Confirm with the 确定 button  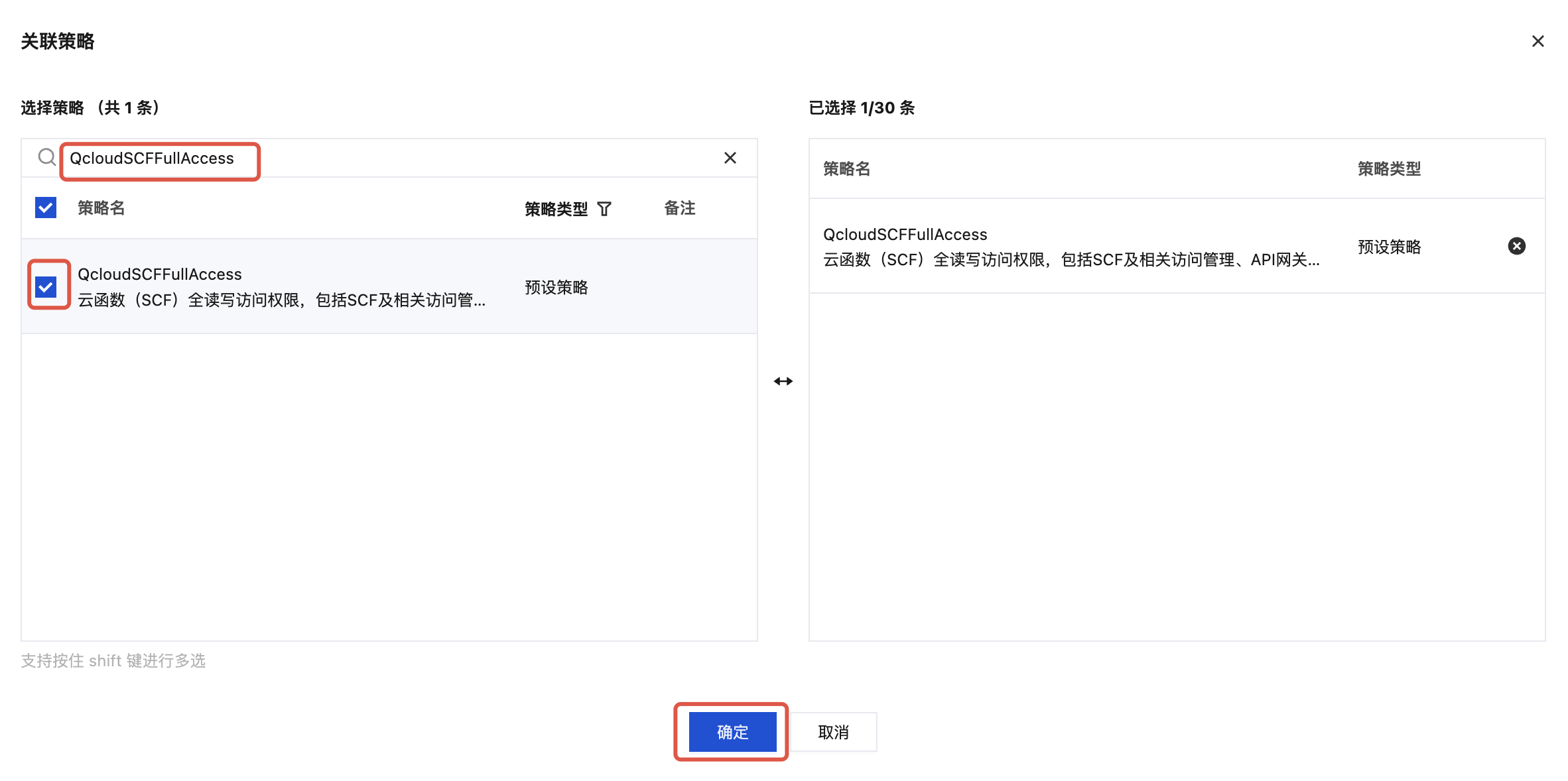[732, 732]
